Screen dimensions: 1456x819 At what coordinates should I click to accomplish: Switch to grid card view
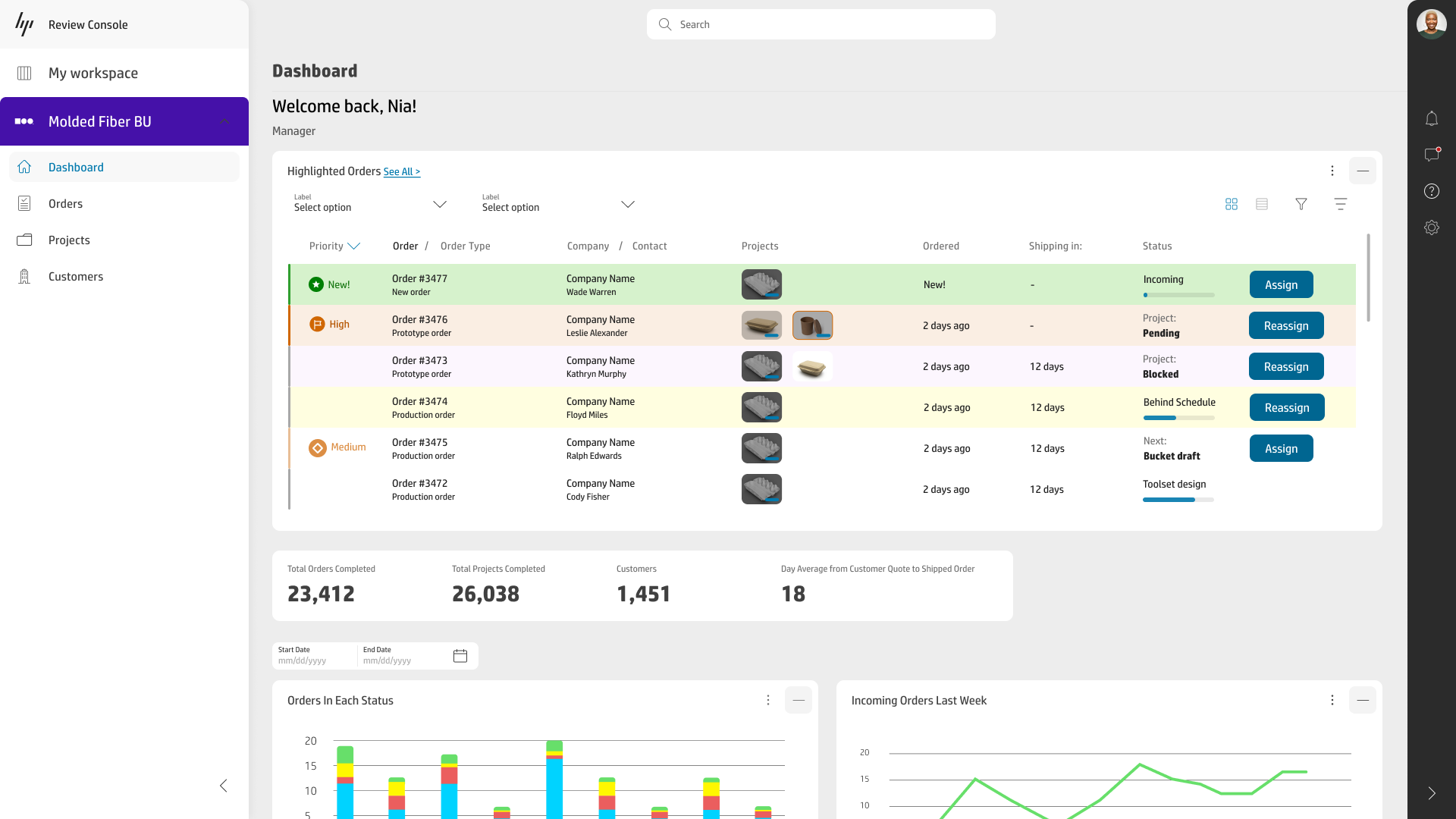click(1232, 204)
